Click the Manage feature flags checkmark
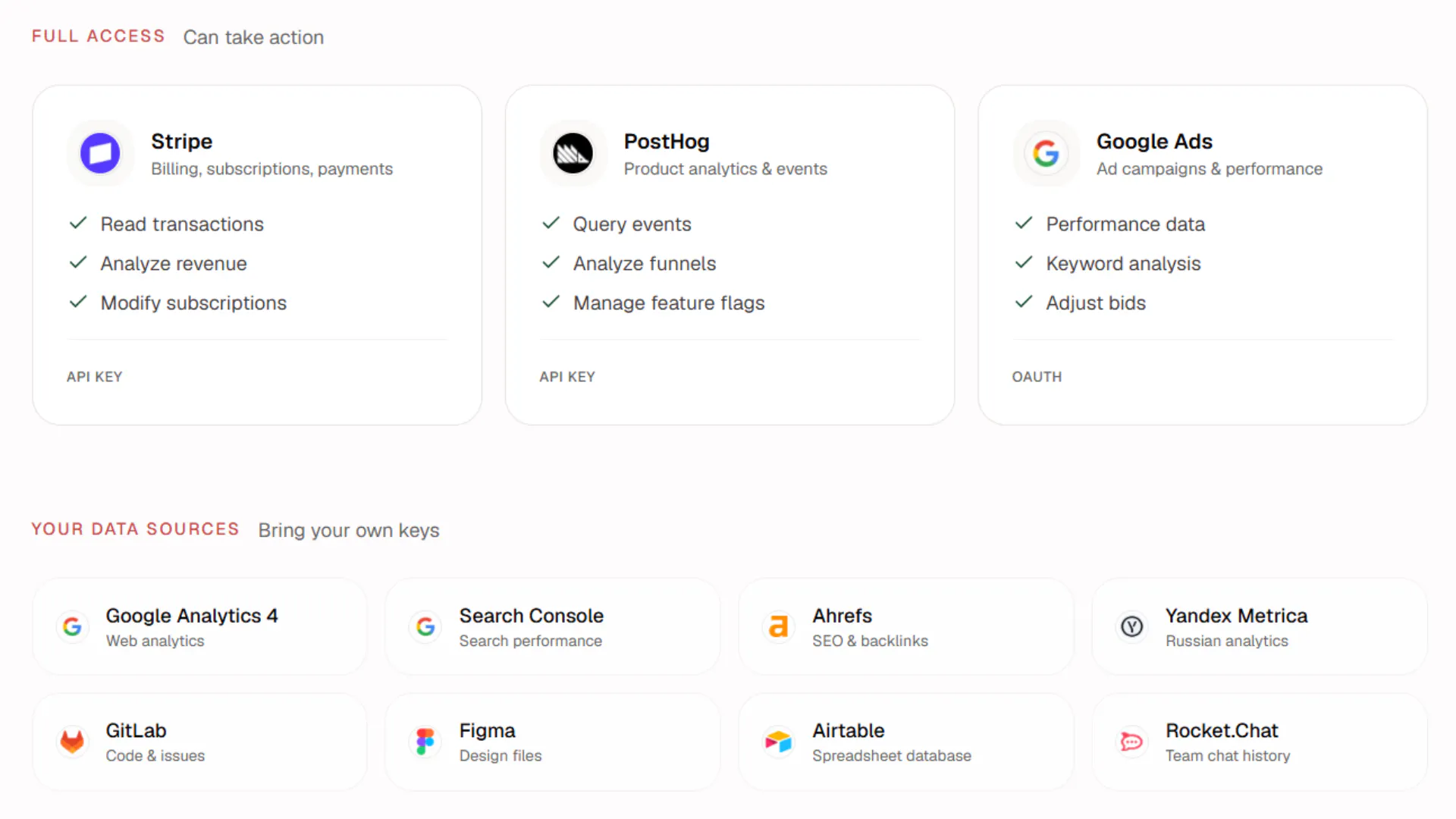1456x819 pixels. coord(551,302)
